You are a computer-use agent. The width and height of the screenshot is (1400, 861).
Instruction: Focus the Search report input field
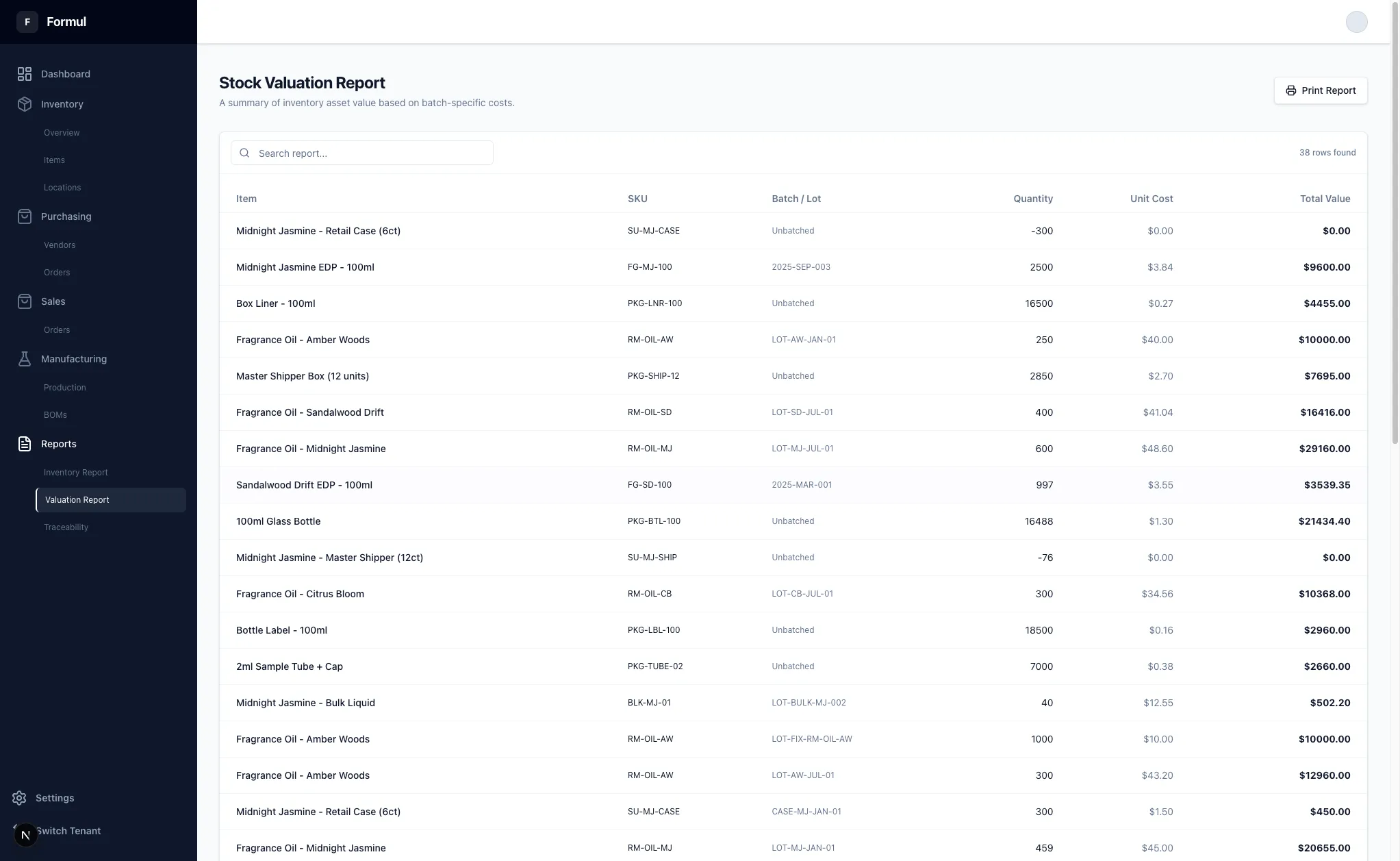click(x=370, y=153)
